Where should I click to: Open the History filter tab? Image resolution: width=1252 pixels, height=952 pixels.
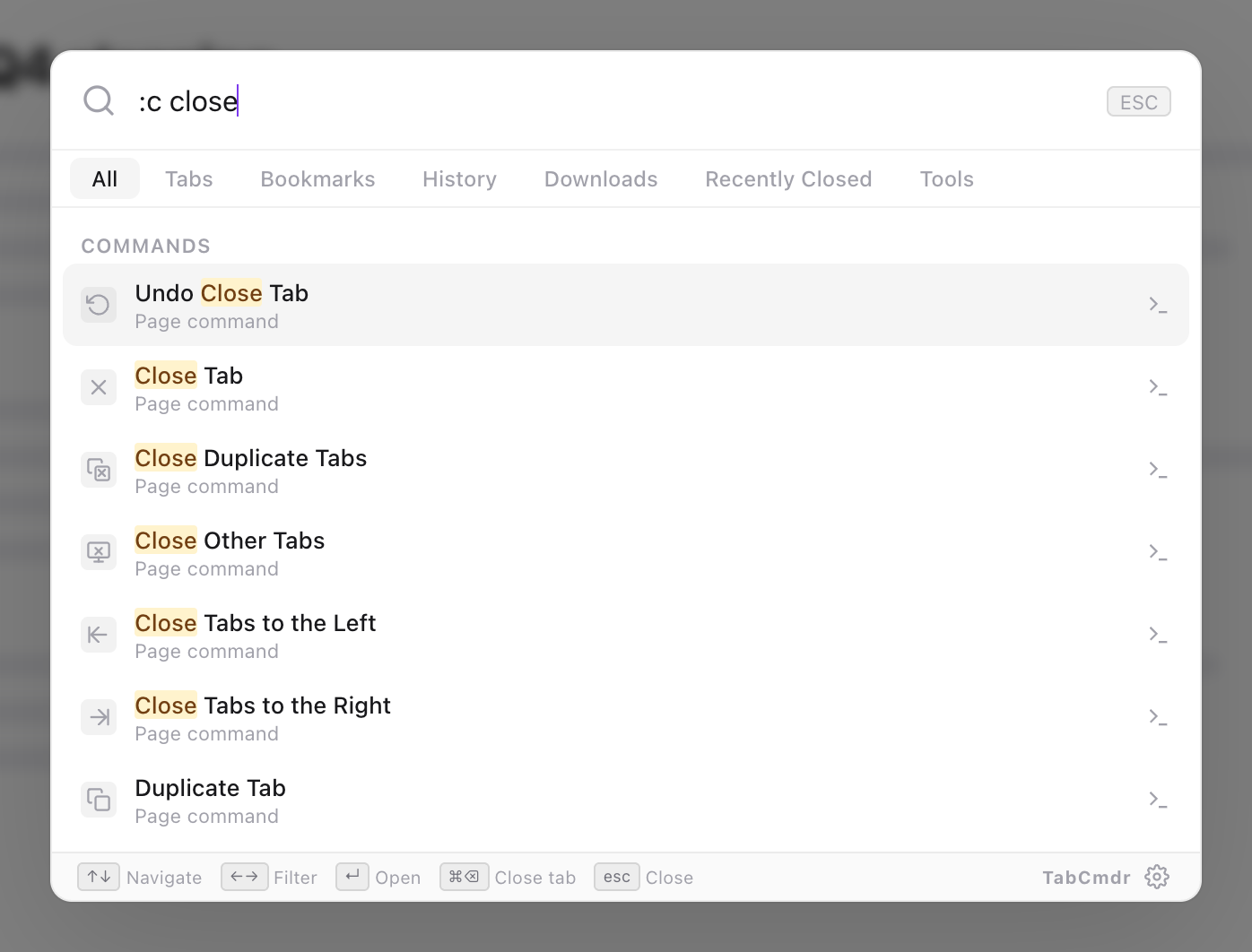(459, 178)
